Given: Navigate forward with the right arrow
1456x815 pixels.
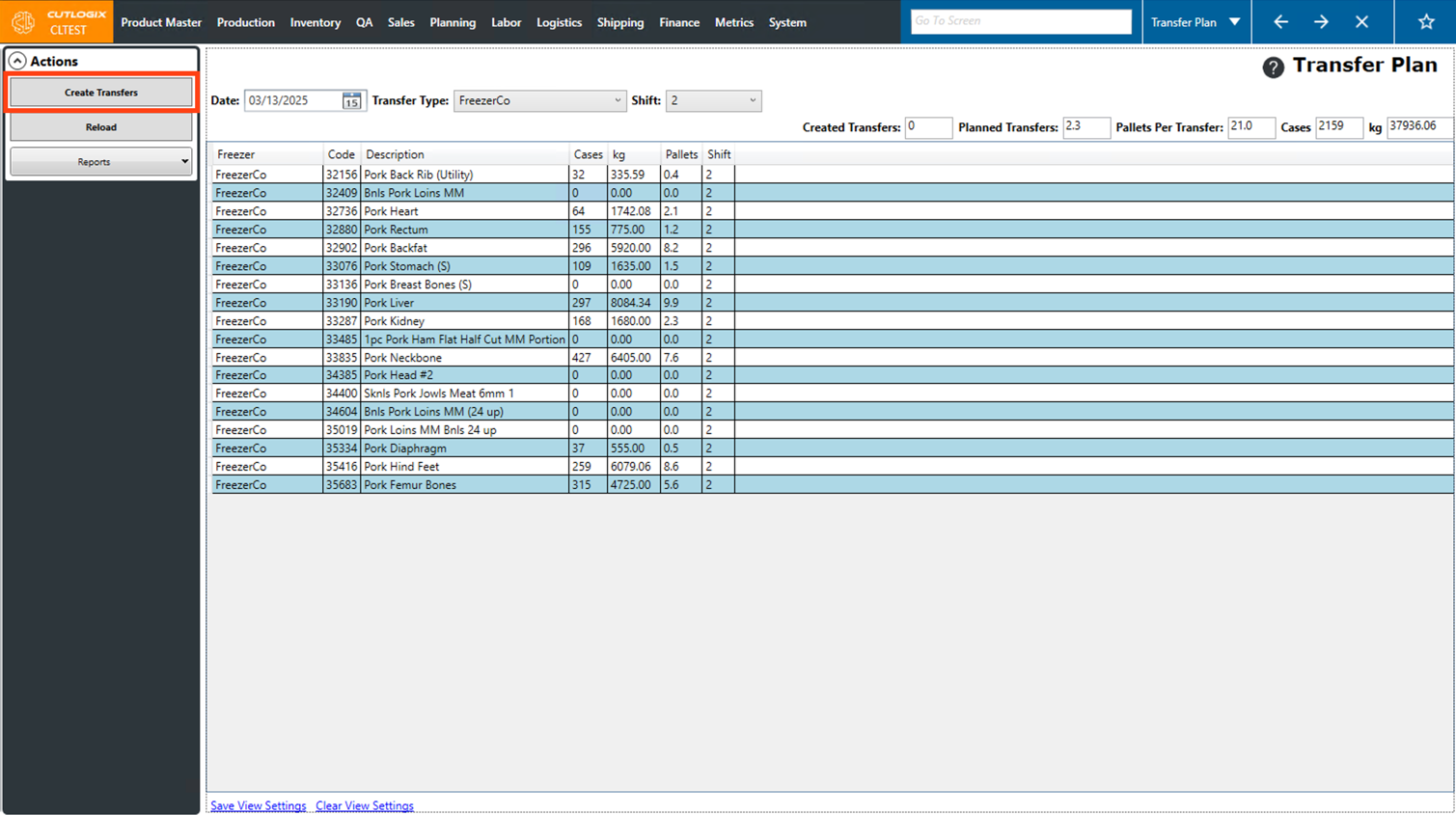Looking at the screenshot, I should [1321, 22].
